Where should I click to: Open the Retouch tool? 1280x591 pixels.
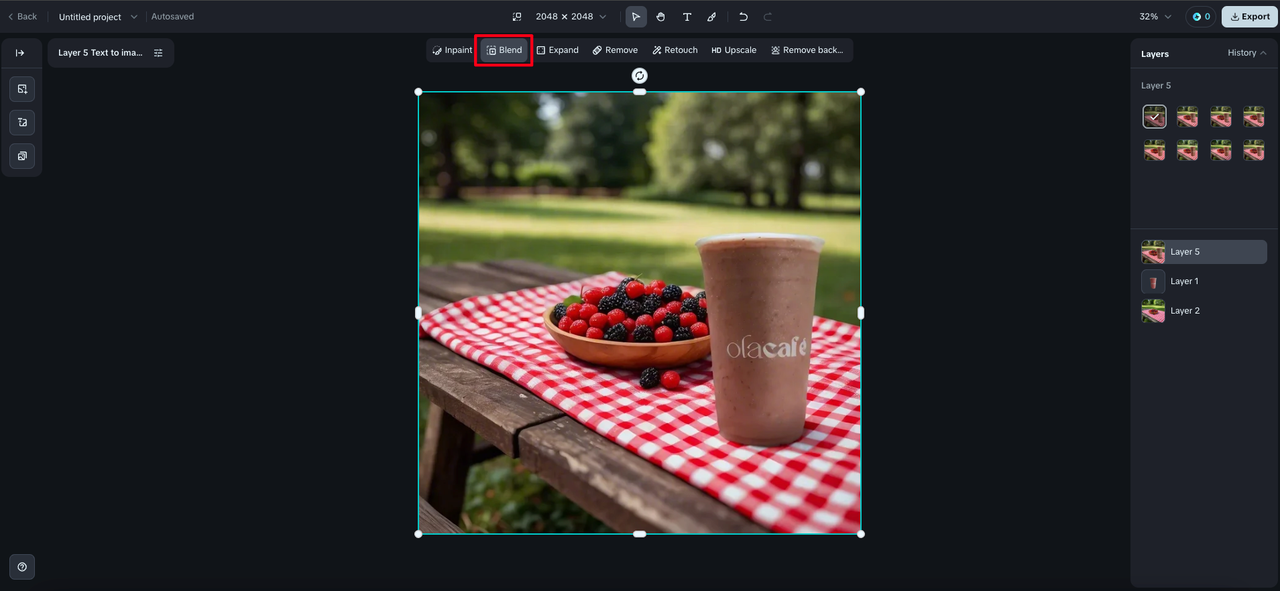coord(675,50)
